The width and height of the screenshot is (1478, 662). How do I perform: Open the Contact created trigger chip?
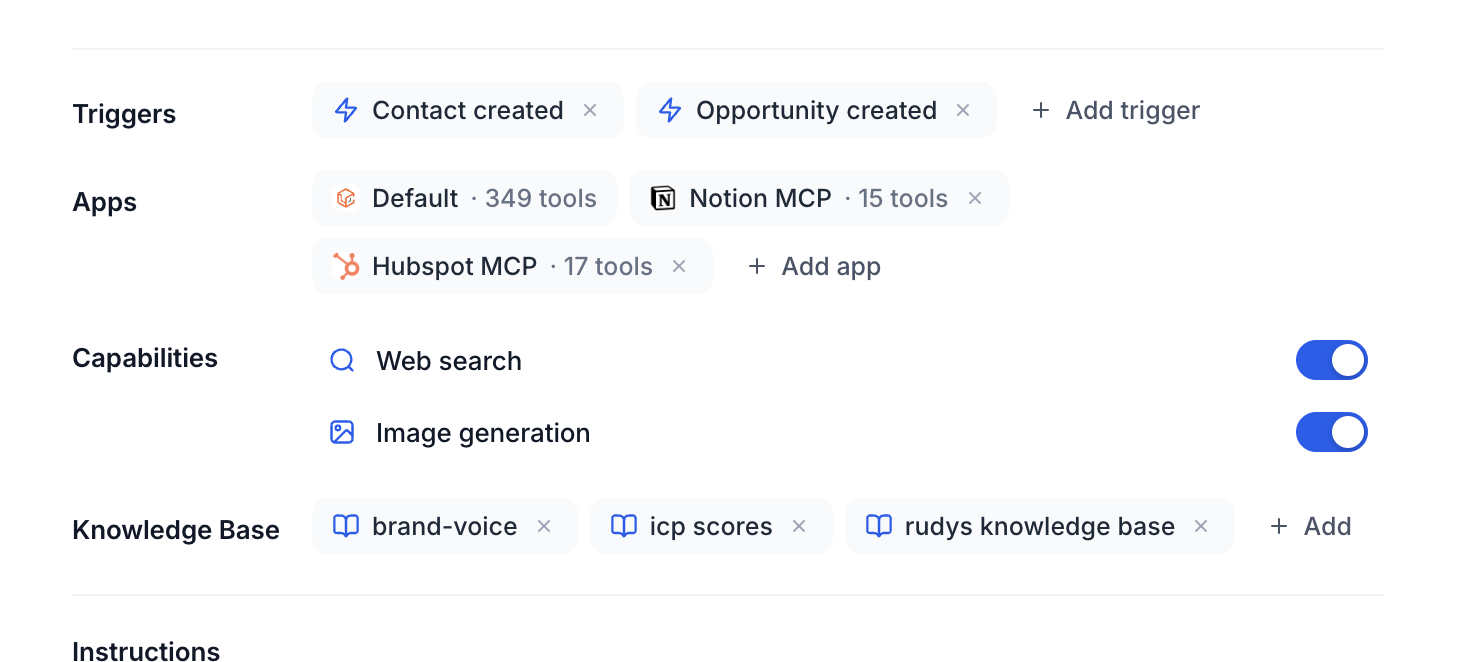468,110
